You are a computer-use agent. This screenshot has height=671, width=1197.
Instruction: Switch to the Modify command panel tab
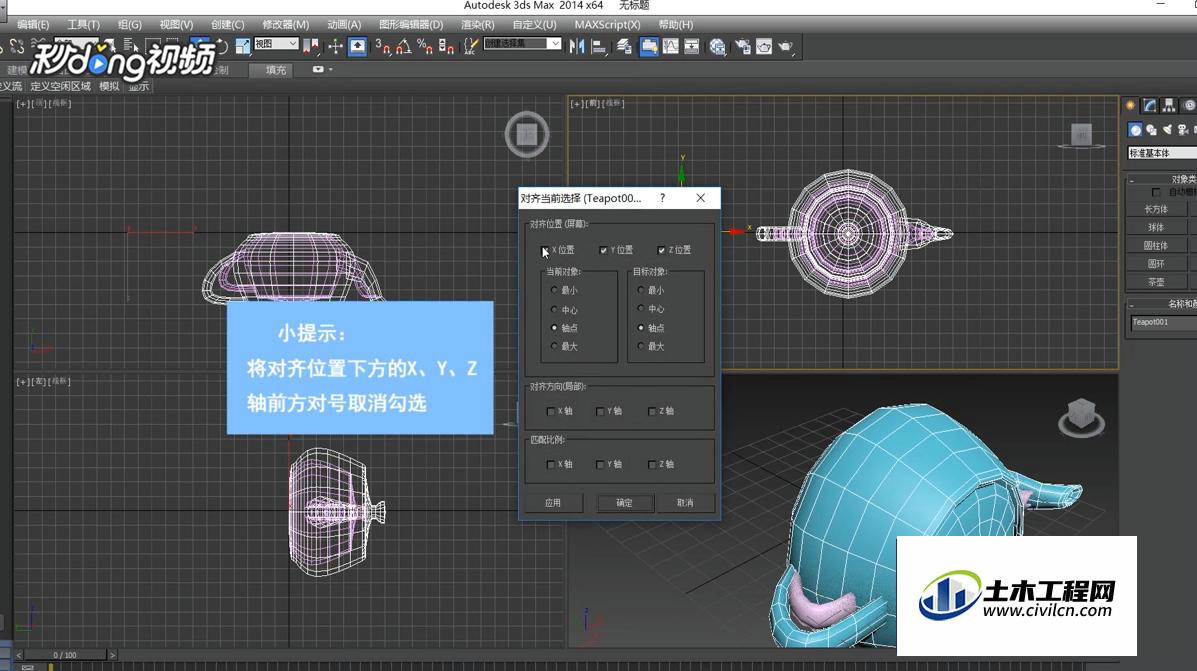1150,105
